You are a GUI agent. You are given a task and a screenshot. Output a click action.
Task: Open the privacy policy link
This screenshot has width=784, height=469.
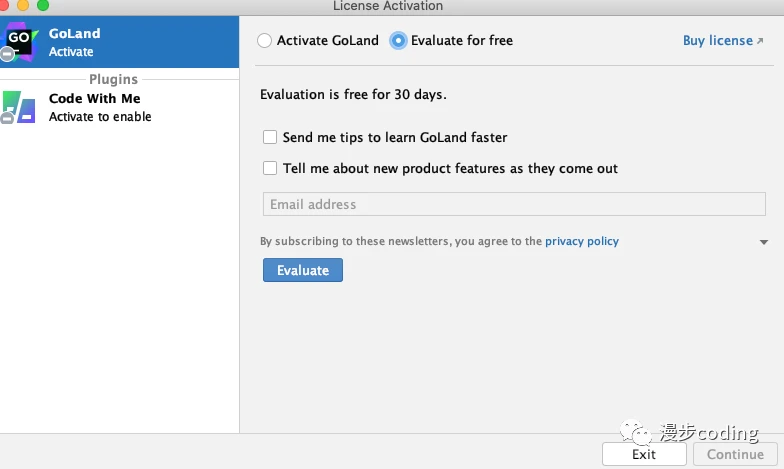click(x=581, y=241)
